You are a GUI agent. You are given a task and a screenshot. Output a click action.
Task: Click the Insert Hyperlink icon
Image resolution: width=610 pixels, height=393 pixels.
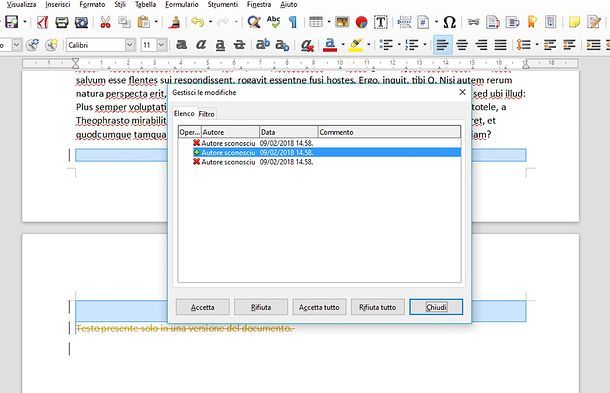[x=473, y=22]
